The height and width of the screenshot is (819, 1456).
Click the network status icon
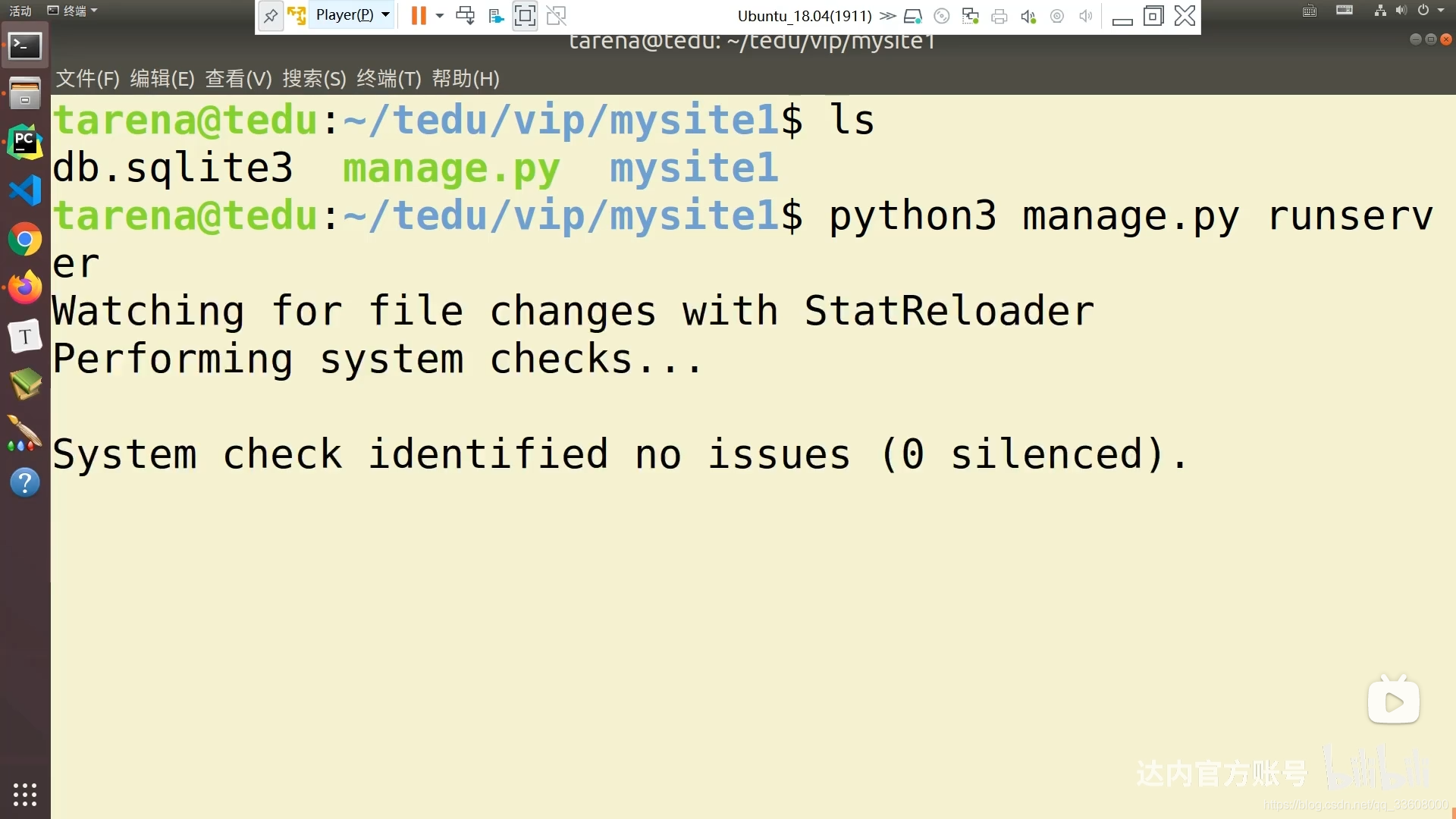click(1380, 11)
